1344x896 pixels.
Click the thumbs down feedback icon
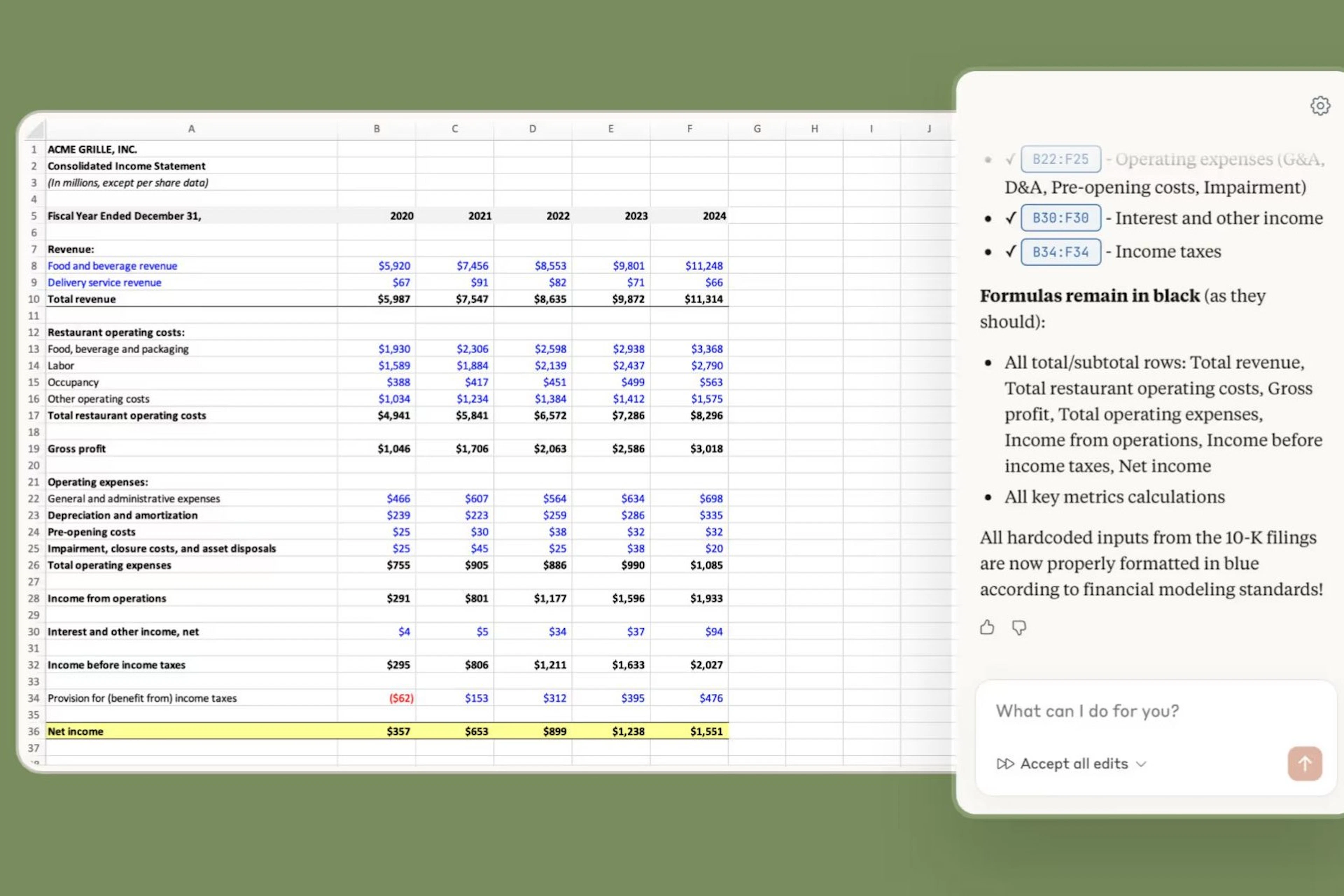1019,628
